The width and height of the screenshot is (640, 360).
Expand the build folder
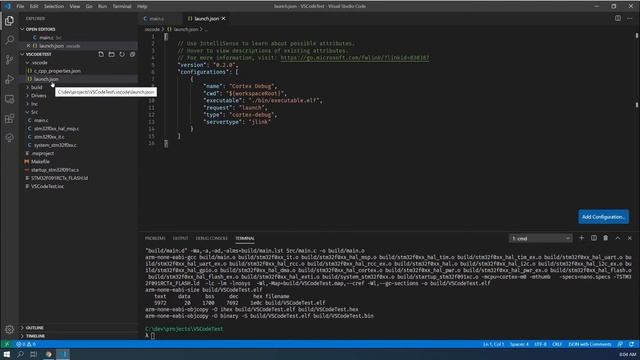click(x=36, y=87)
